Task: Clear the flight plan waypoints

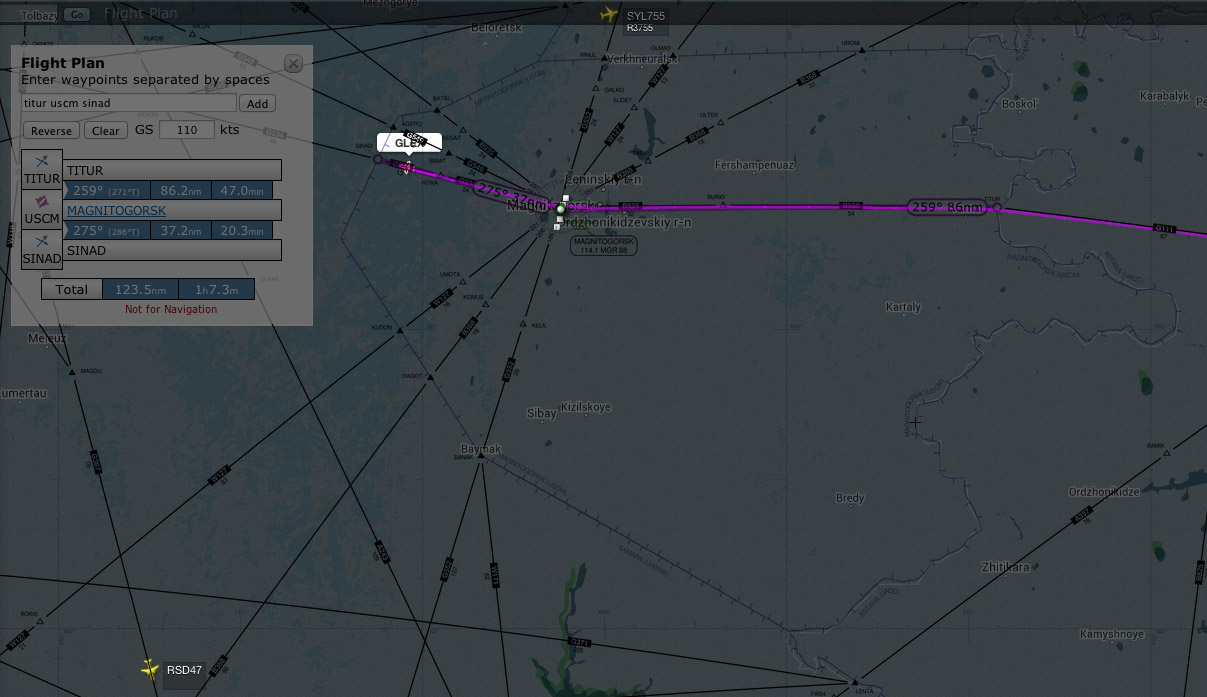Action: pyautogui.click(x=105, y=131)
